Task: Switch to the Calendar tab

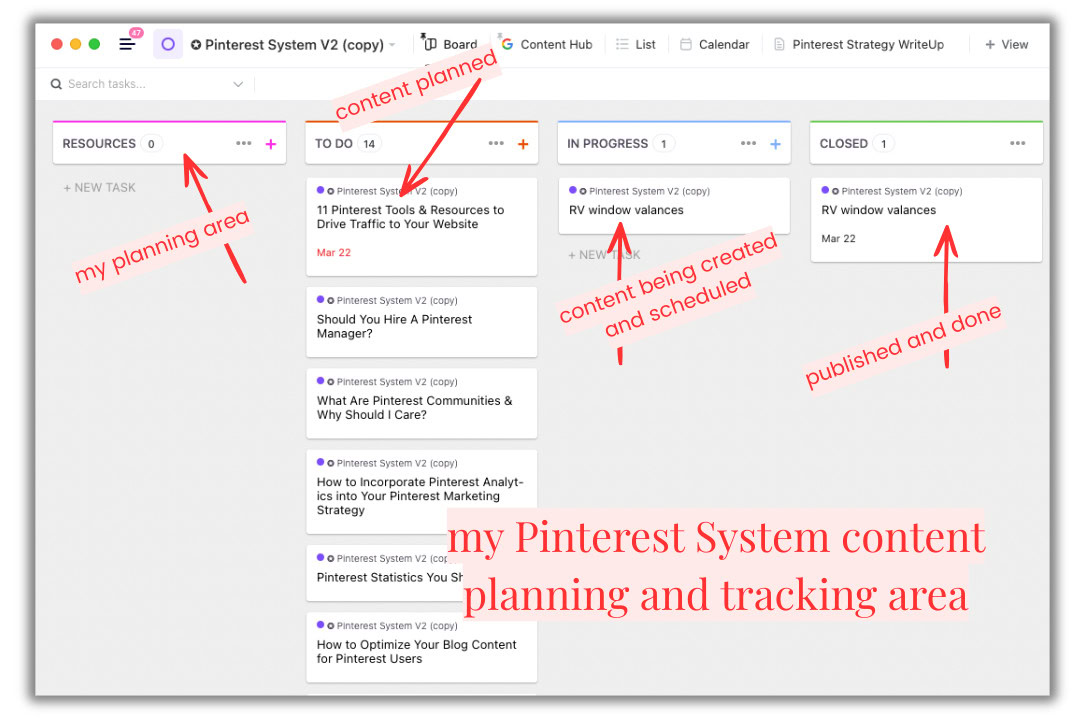Action: pyautogui.click(x=715, y=44)
